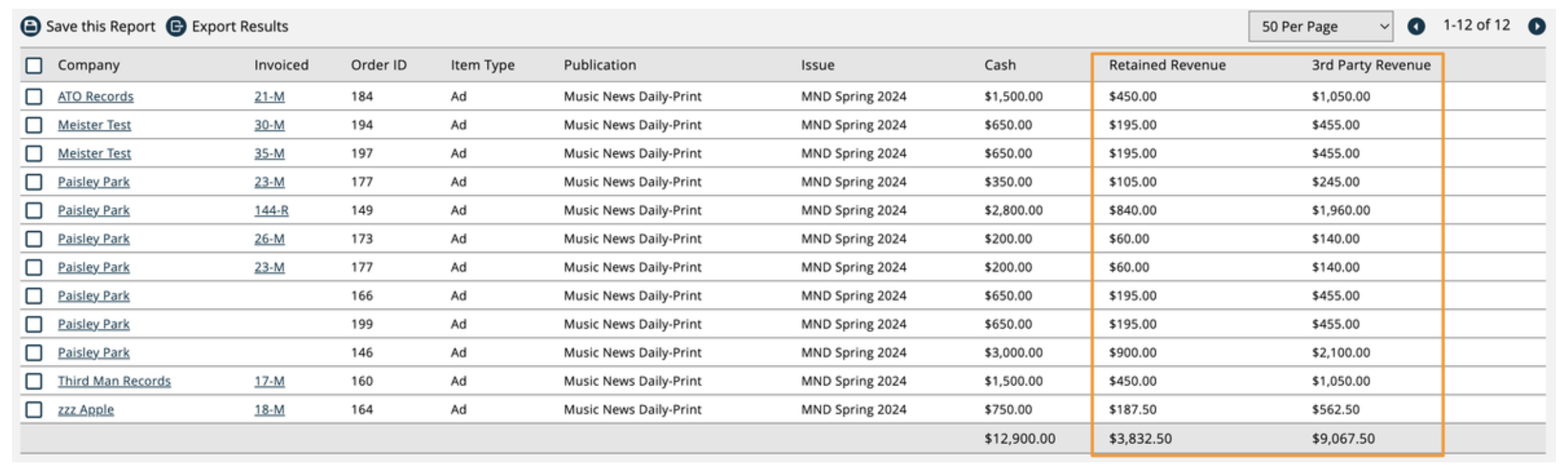Go to previous page arrow icon
This screenshot has width=1568, height=473.
(1416, 26)
